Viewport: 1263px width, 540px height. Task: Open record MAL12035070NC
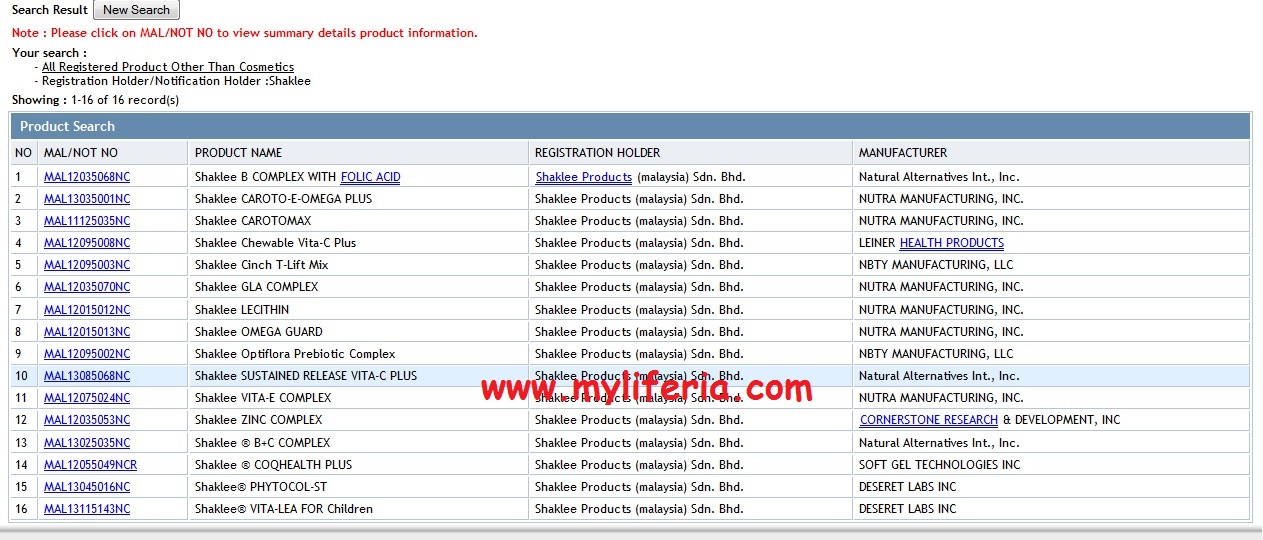click(87, 287)
